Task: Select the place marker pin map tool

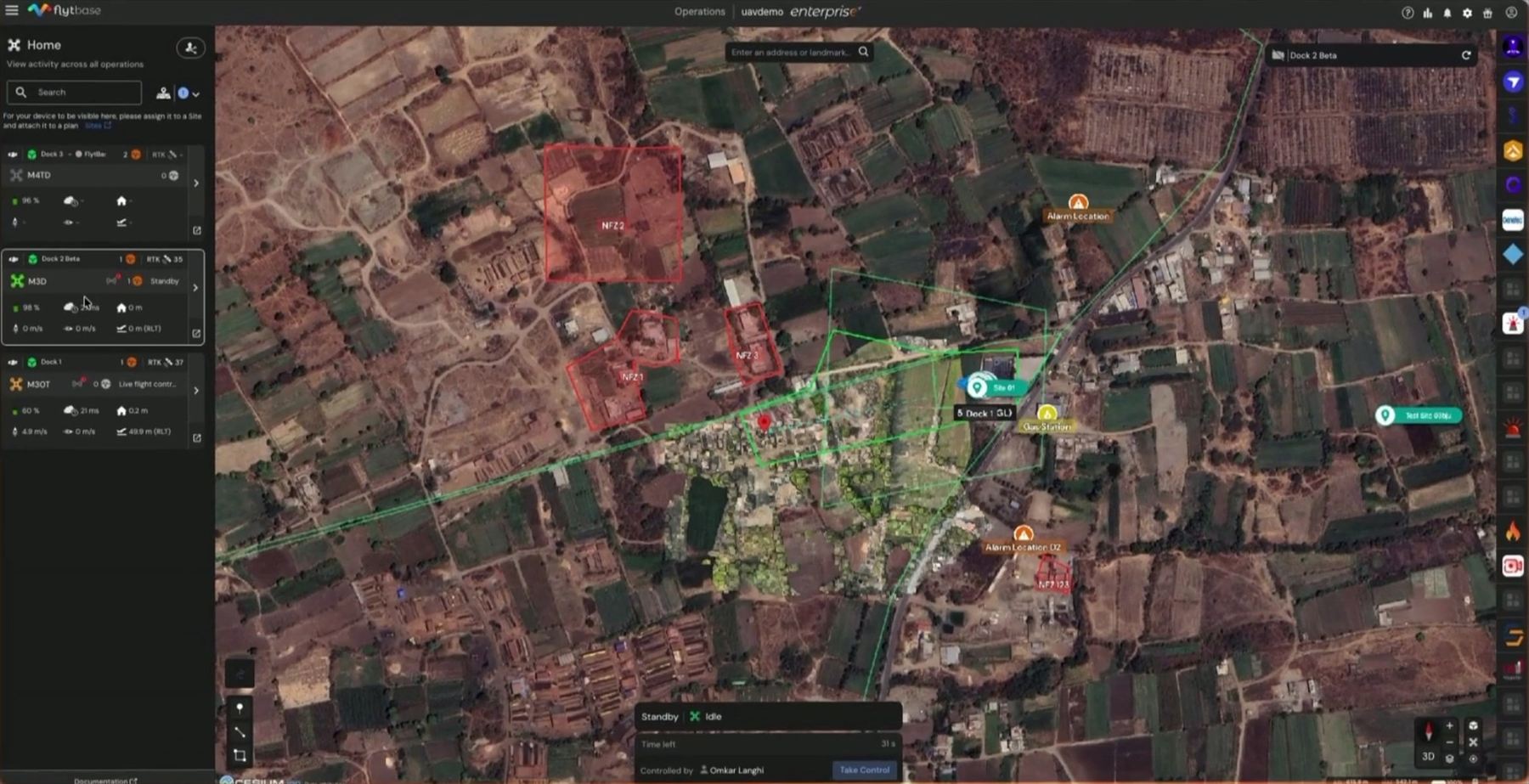Action: (240, 708)
